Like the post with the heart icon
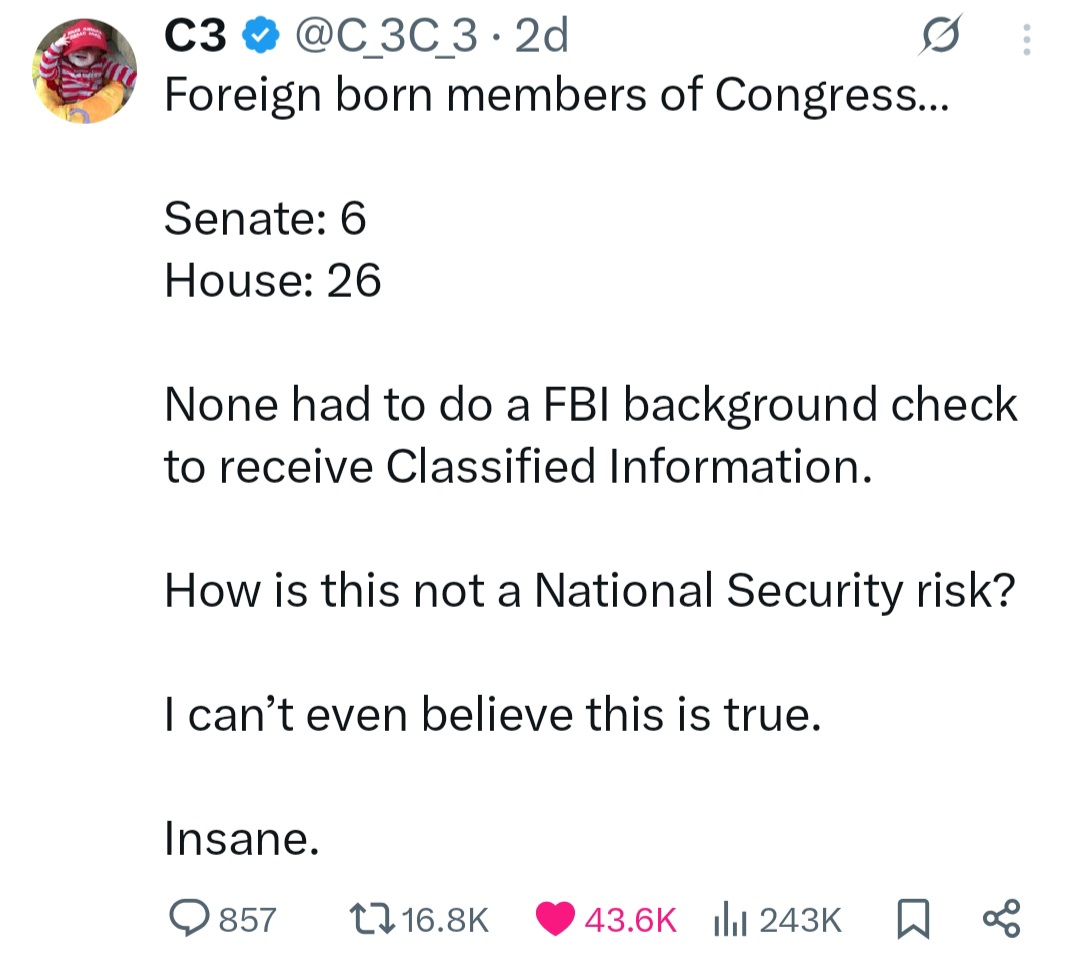 coord(557,917)
